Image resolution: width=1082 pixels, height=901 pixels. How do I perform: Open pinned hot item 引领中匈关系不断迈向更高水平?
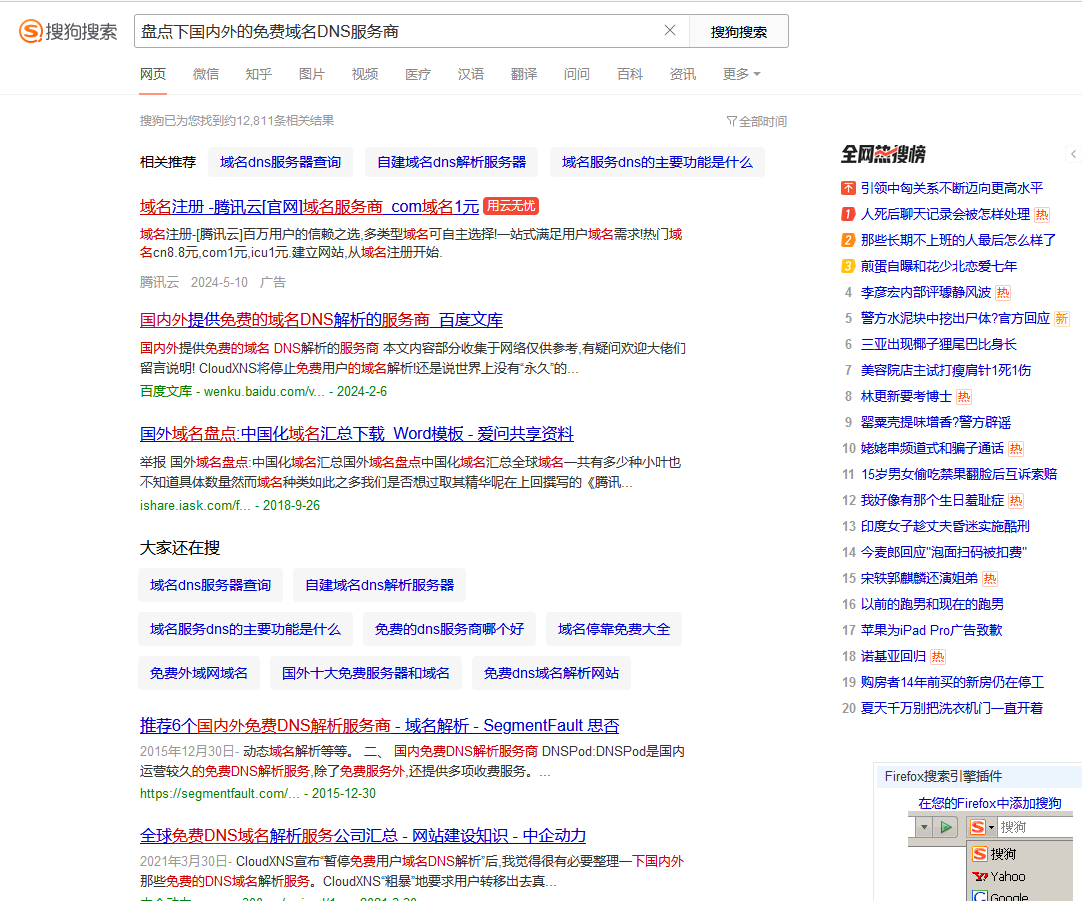coord(952,188)
